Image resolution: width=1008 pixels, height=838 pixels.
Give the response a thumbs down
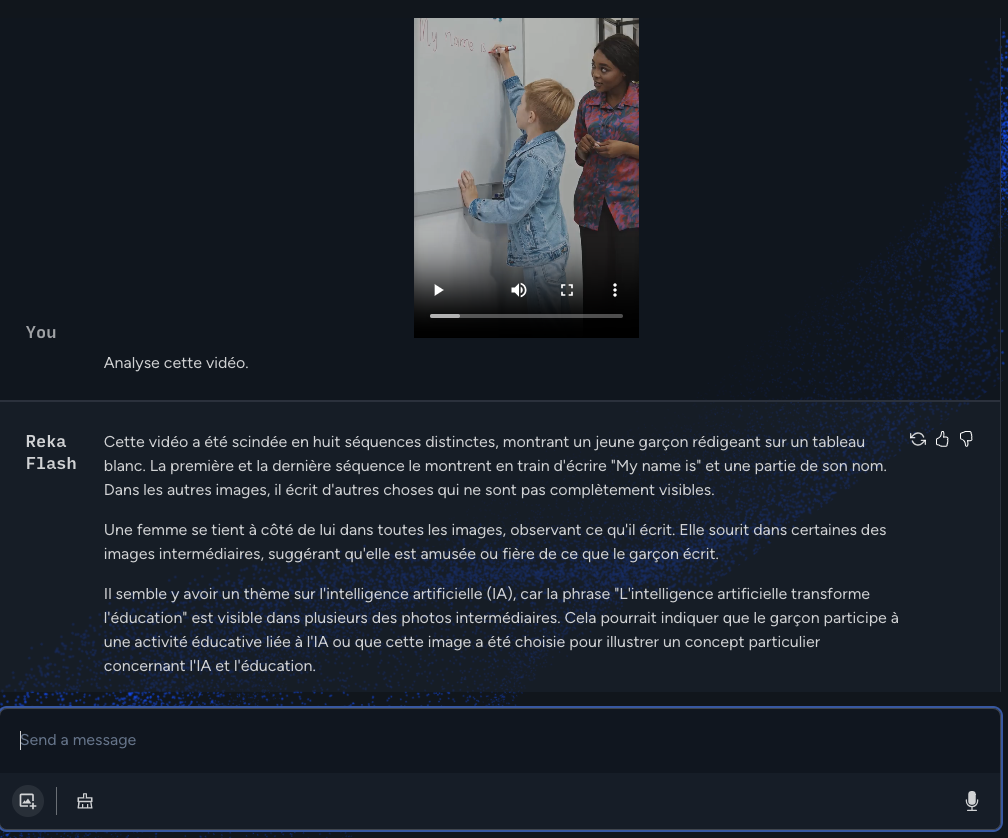(x=966, y=439)
